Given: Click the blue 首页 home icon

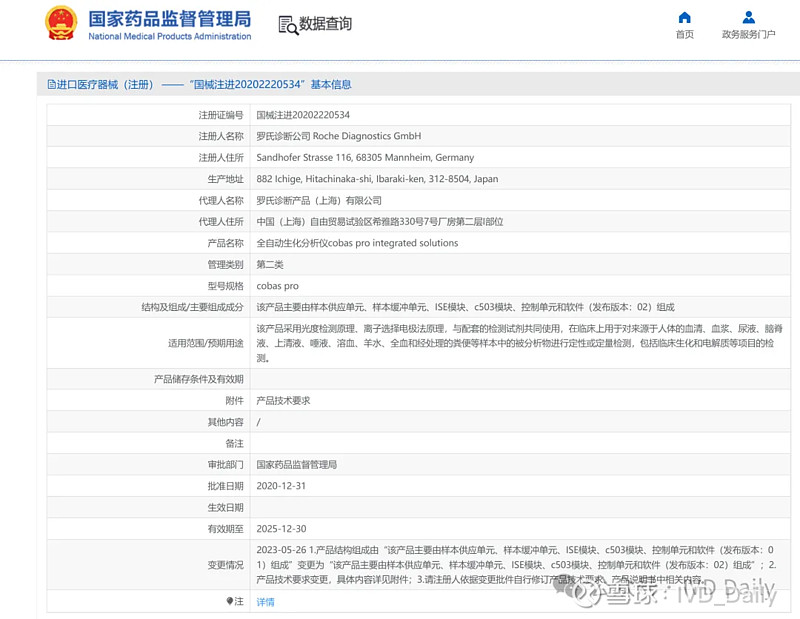Looking at the screenshot, I should pos(684,17).
